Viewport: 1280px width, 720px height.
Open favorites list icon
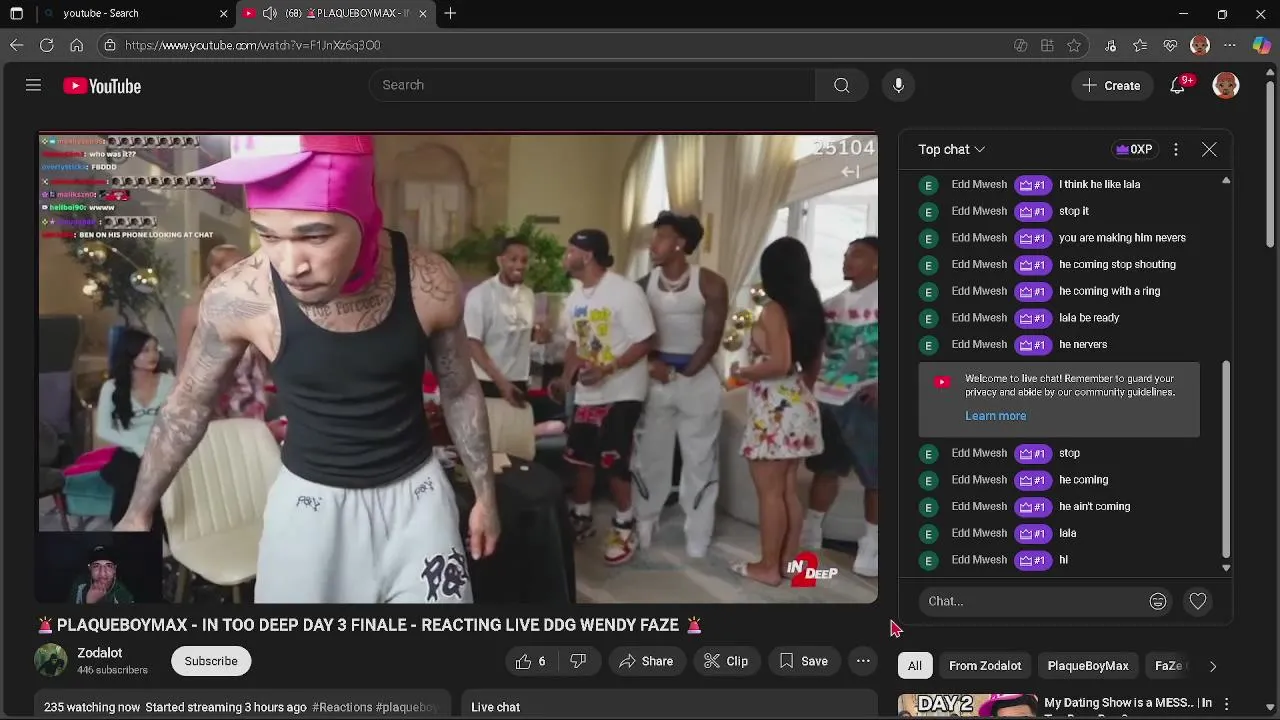tap(1140, 45)
